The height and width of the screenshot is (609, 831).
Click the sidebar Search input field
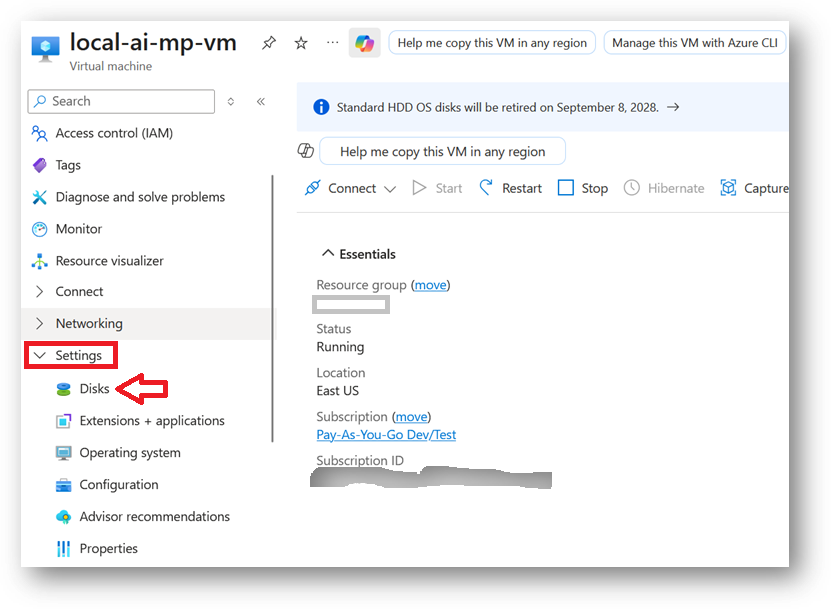click(121, 101)
